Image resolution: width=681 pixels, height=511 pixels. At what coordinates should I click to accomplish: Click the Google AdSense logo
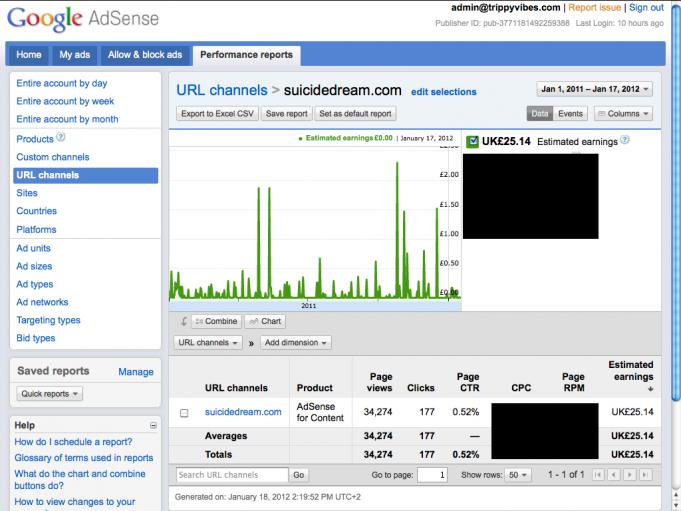click(83, 18)
